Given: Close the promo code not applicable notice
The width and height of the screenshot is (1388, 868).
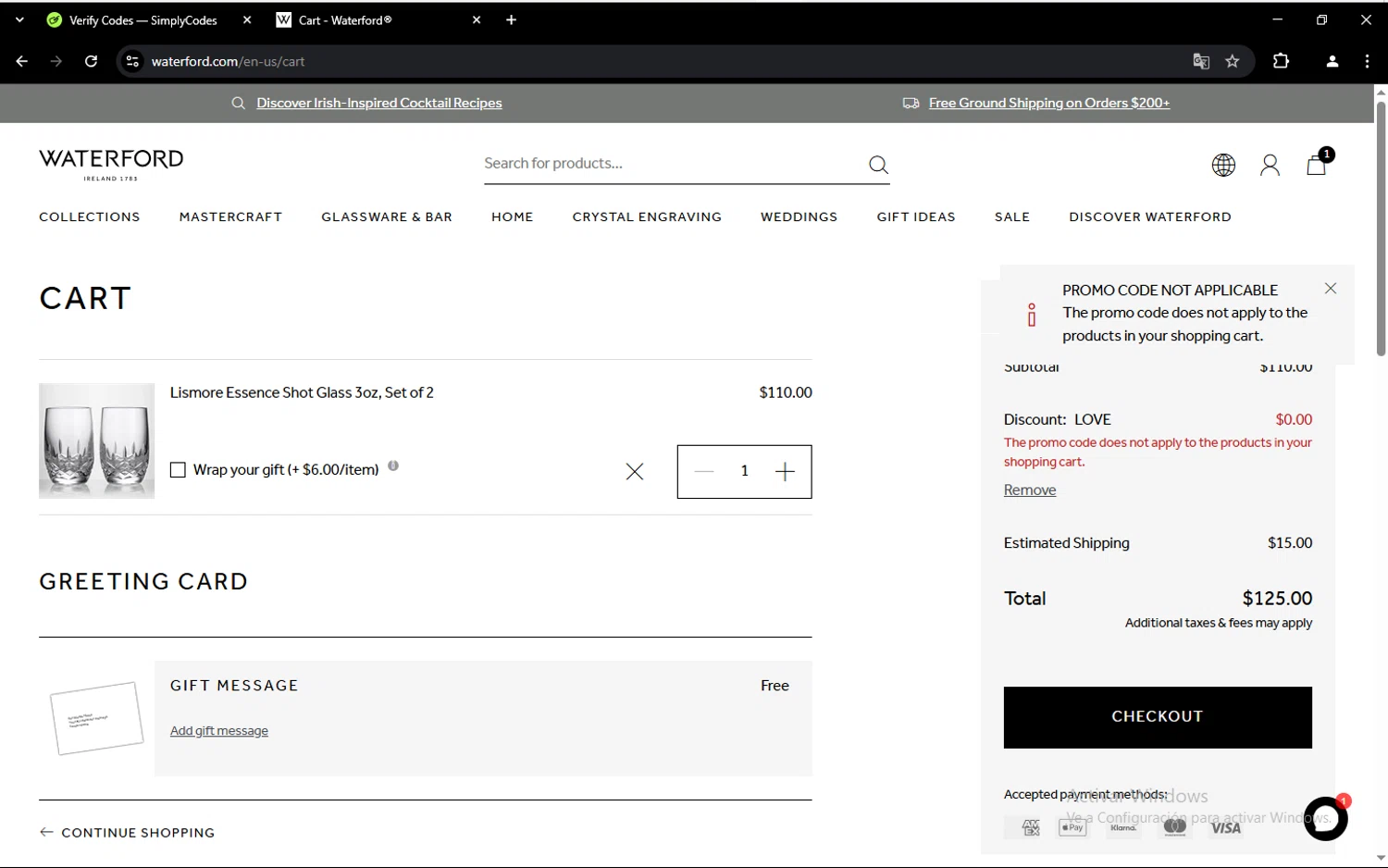Looking at the screenshot, I should 1331,289.
